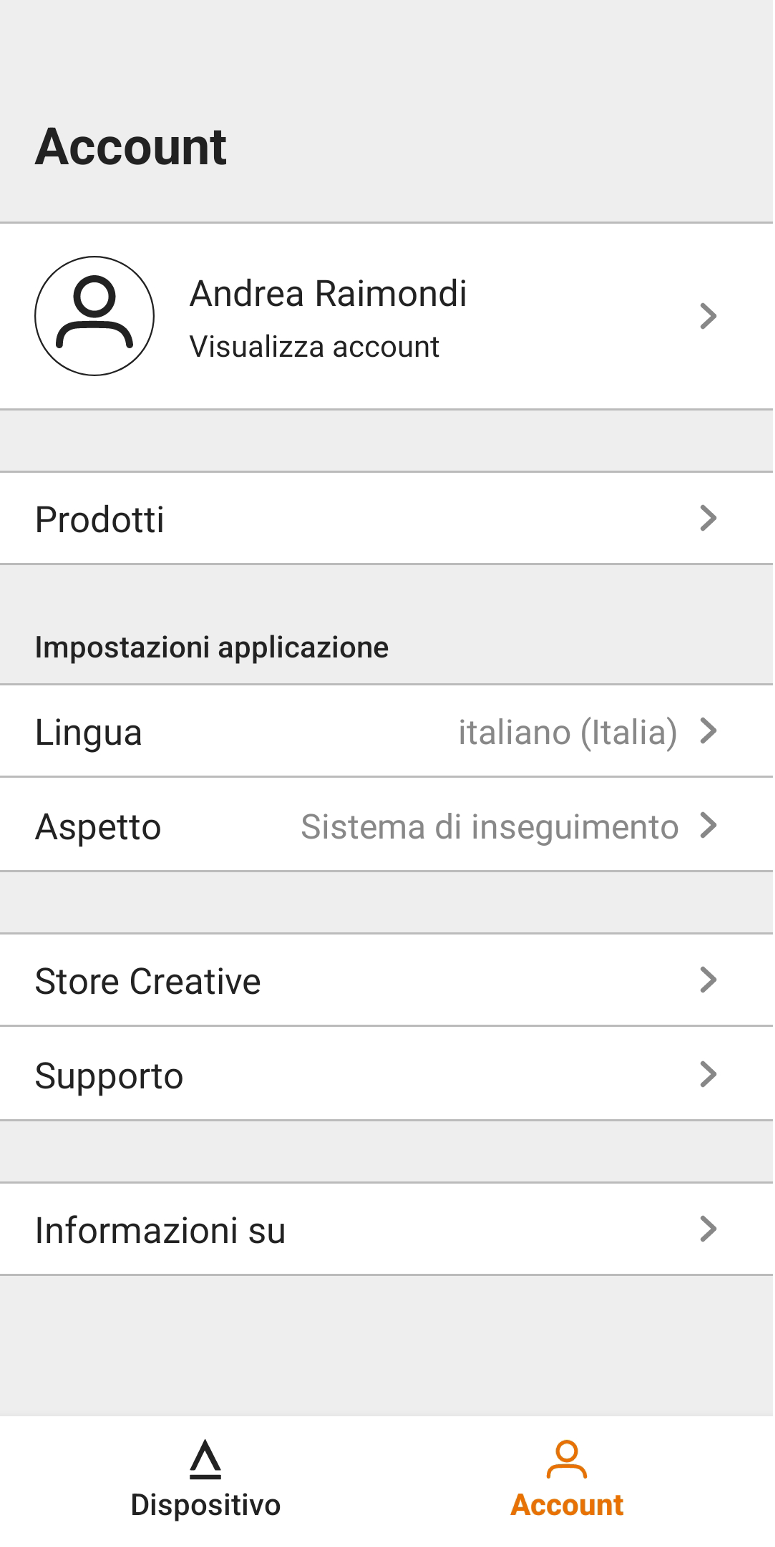Open the Supporto entry
Image resolution: width=775 pixels, height=1547 pixels.
click(x=387, y=1075)
